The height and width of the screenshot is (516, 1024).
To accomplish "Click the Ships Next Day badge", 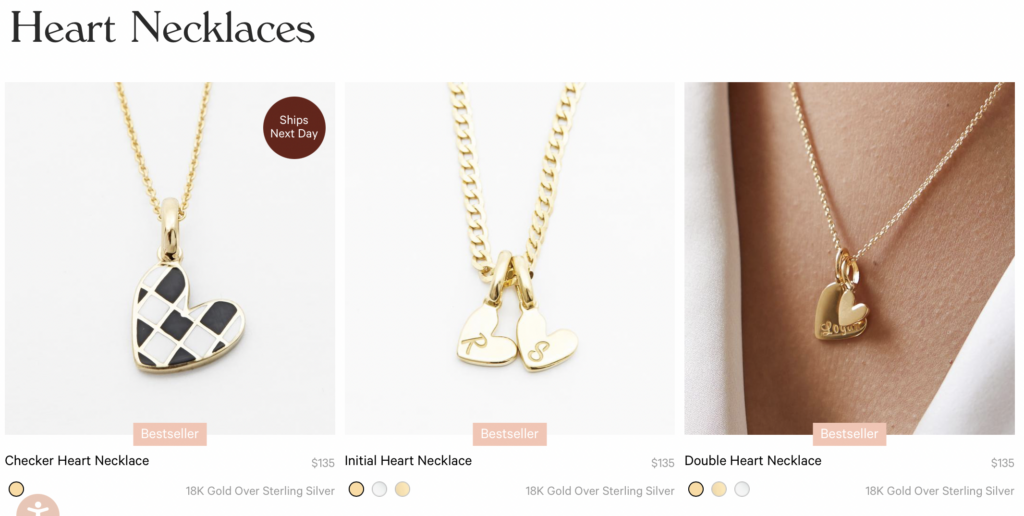I will point(294,127).
